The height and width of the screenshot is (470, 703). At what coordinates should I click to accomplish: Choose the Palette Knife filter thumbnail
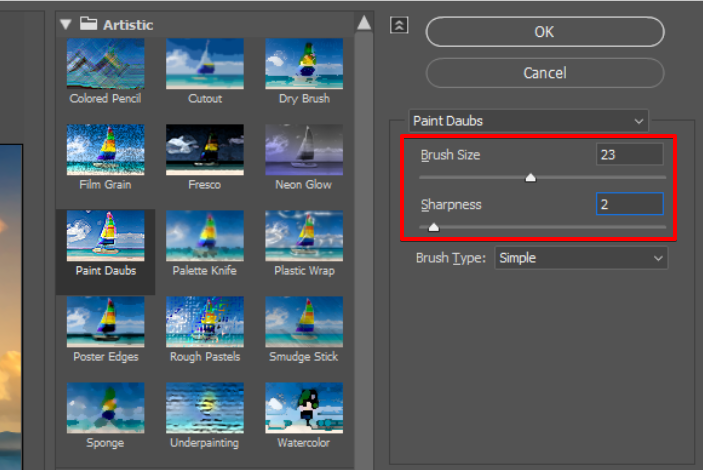point(205,235)
